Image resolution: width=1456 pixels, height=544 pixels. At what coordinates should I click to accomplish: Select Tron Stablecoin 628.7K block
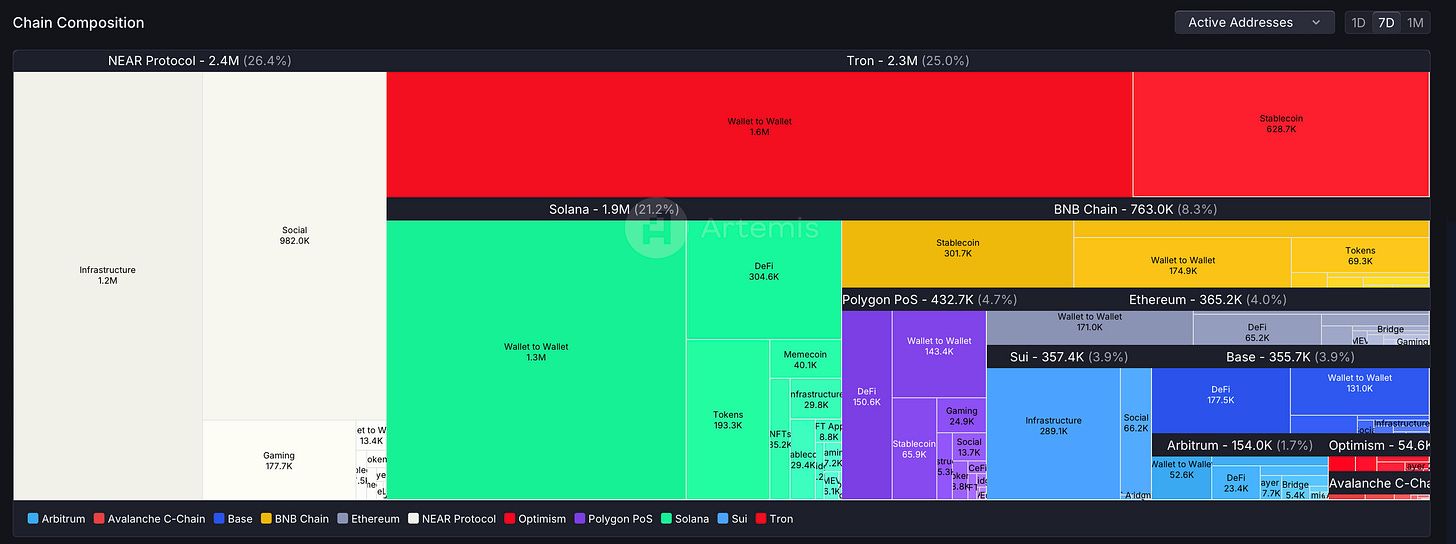coord(1281,134)
